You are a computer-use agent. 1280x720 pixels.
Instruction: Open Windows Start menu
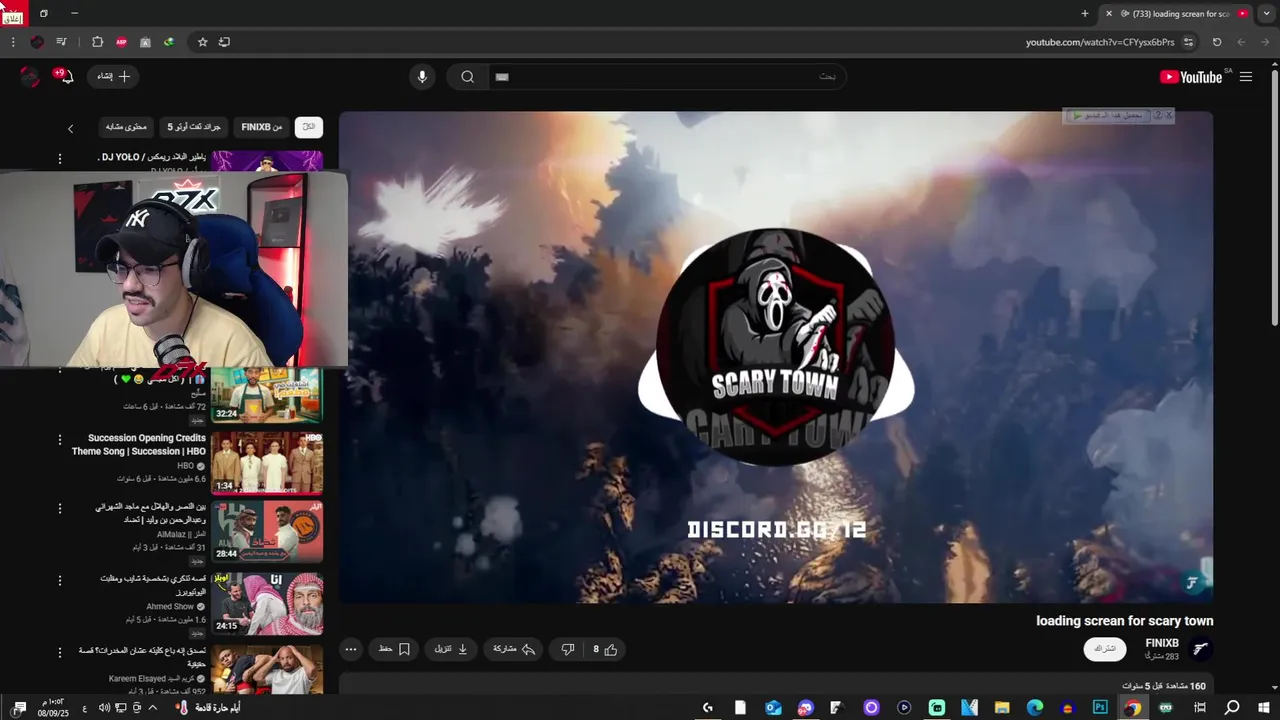tap(1264, 708)
